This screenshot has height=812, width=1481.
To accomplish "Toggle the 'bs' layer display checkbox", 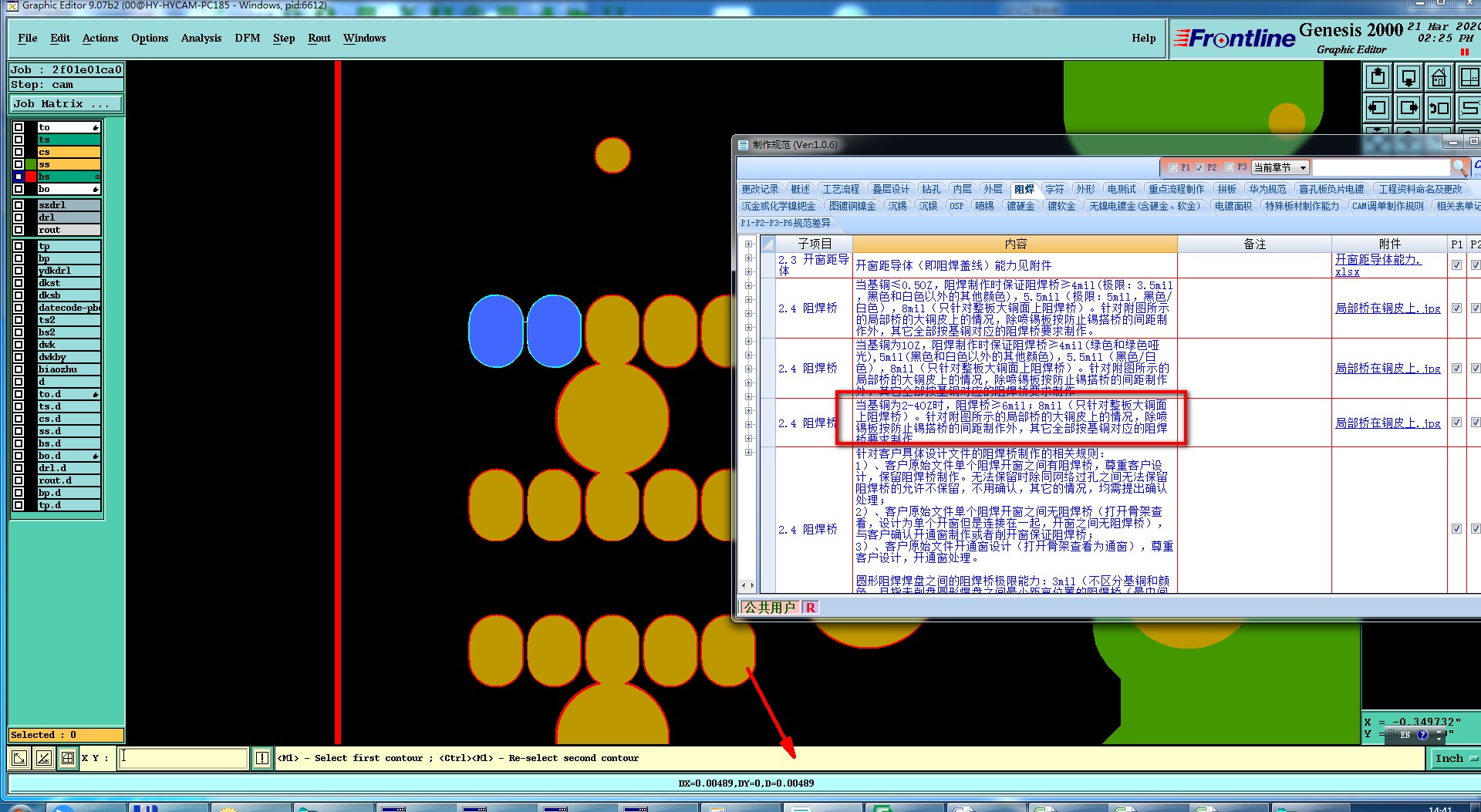I will point(19,177).
